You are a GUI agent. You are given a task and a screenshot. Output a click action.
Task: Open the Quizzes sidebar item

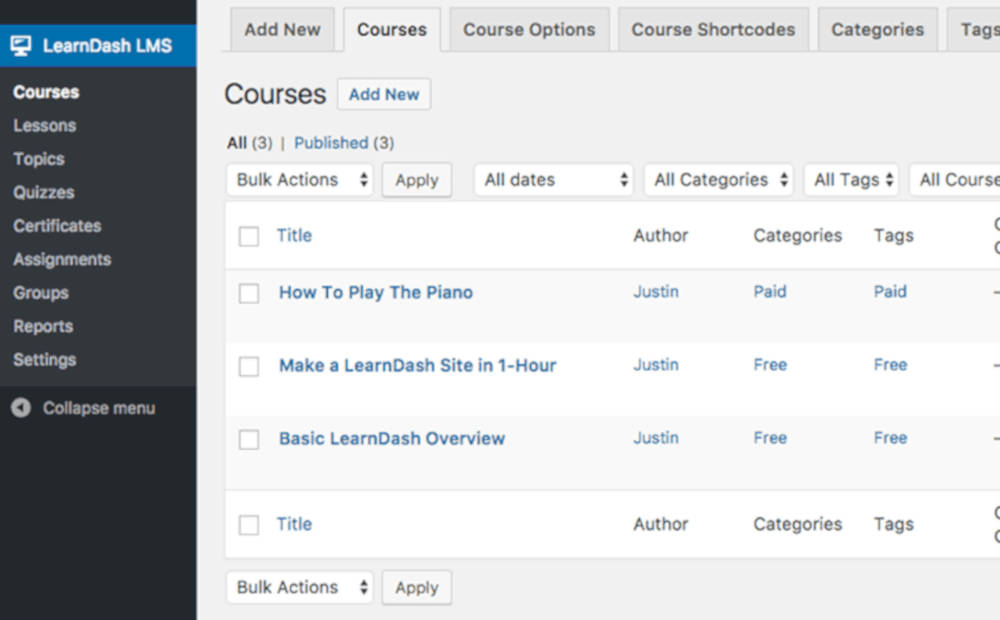45,192
